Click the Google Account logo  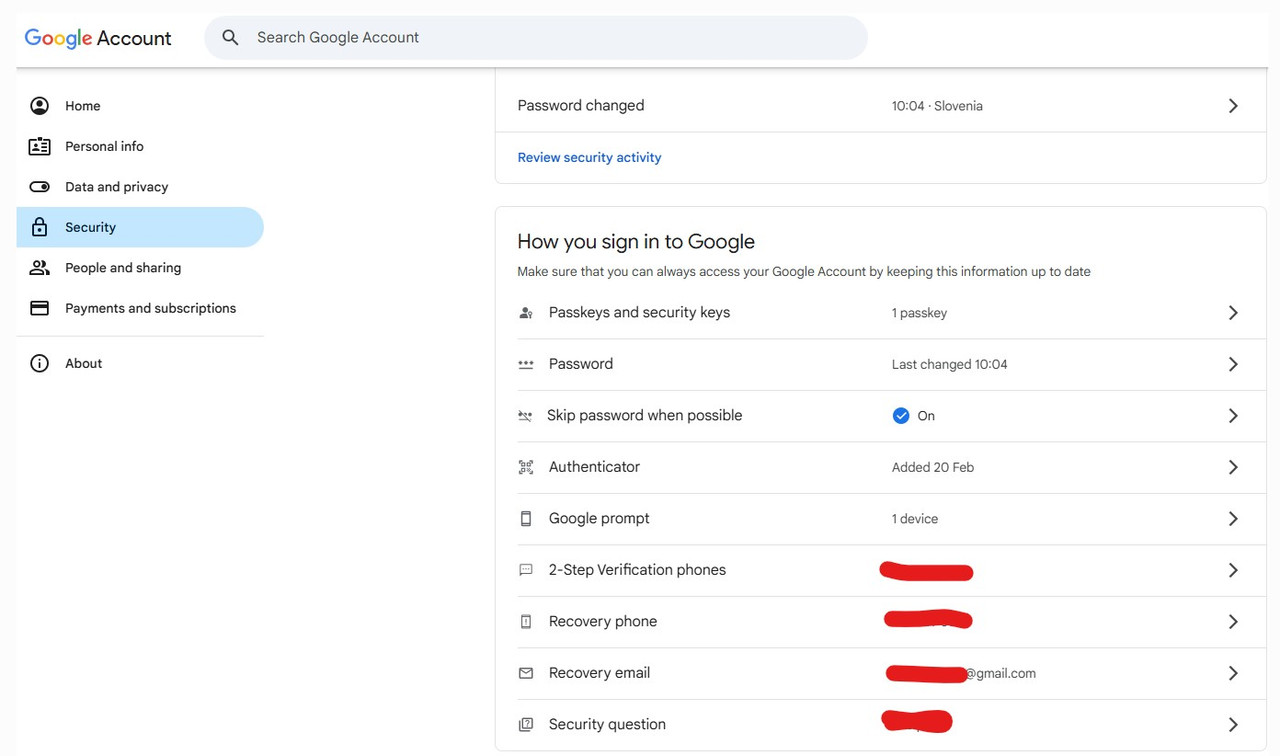pos(98,38)
